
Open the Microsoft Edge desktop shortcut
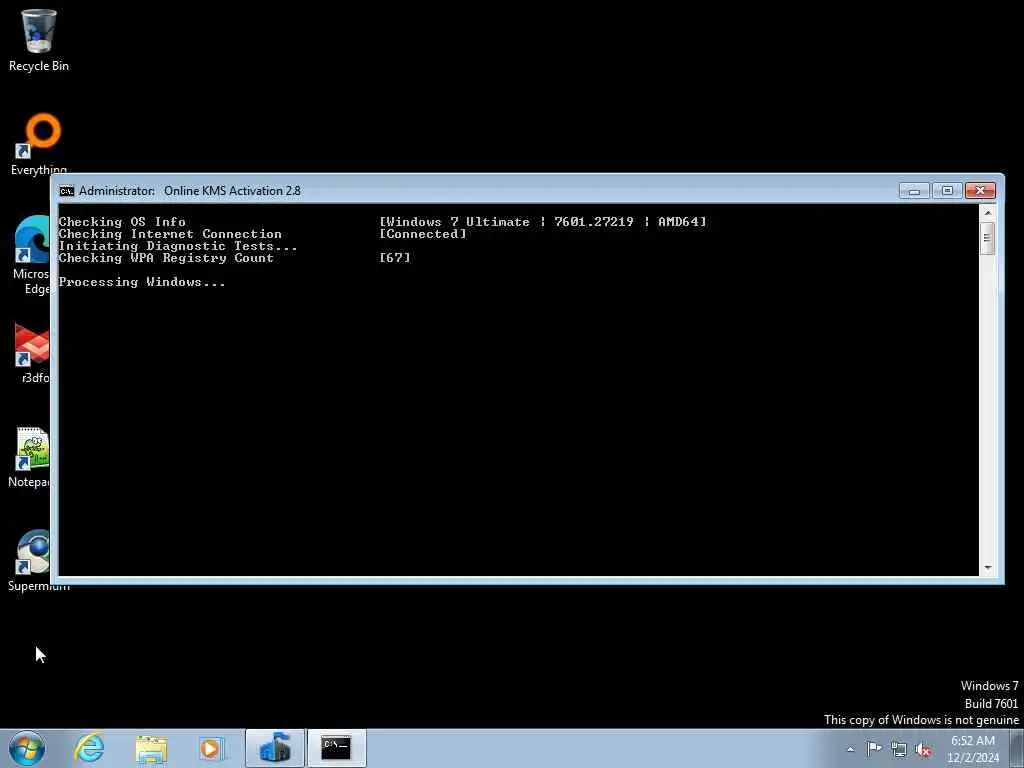coord(31,255)
